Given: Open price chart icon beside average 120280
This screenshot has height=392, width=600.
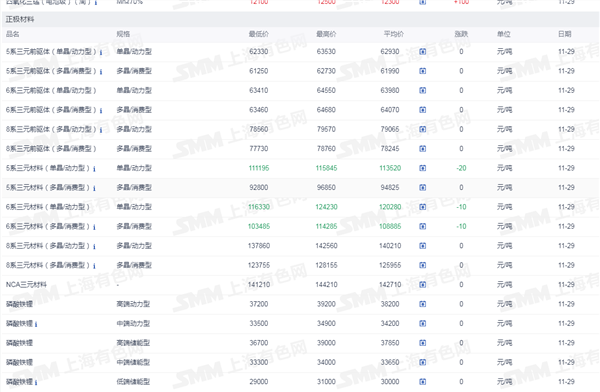Looking at the screenshot, I should point(422,207).
